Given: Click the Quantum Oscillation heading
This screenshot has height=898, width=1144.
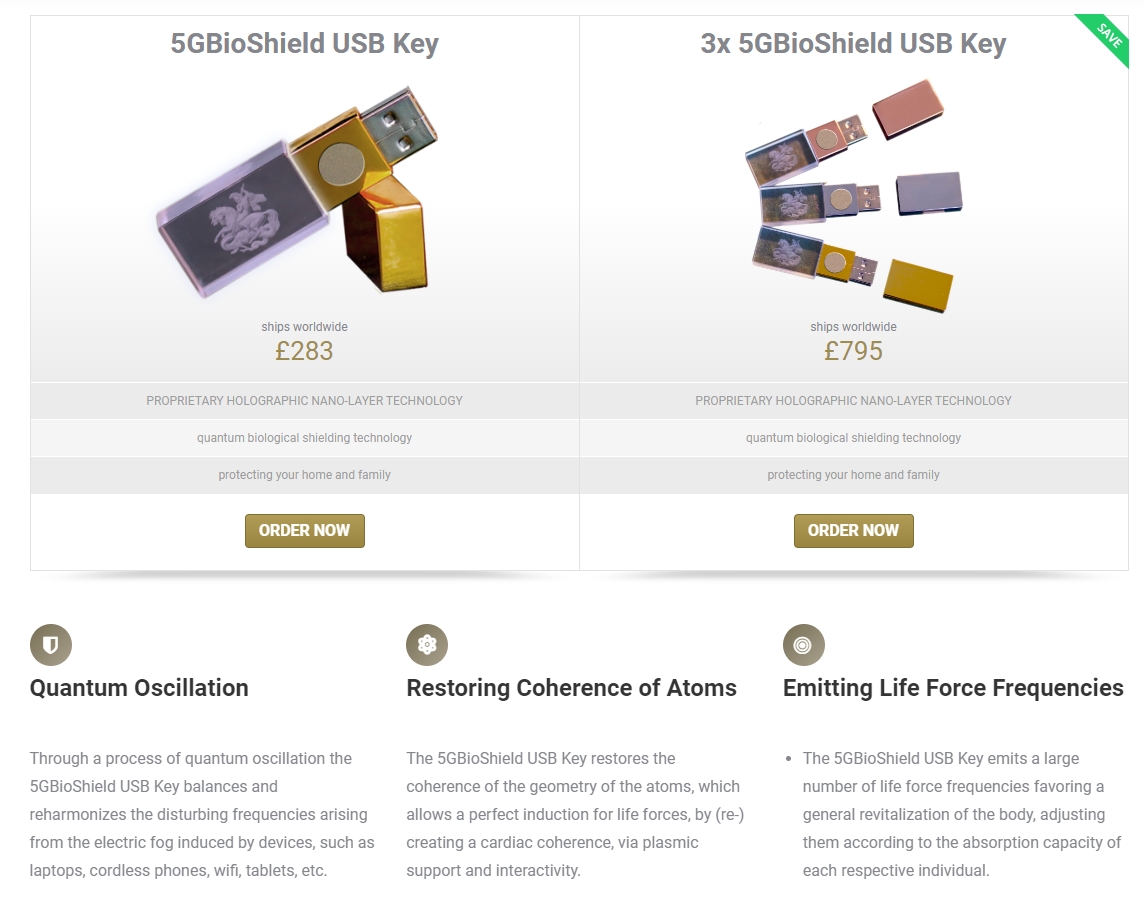Looking at the screenshot, I should point(139,688).
